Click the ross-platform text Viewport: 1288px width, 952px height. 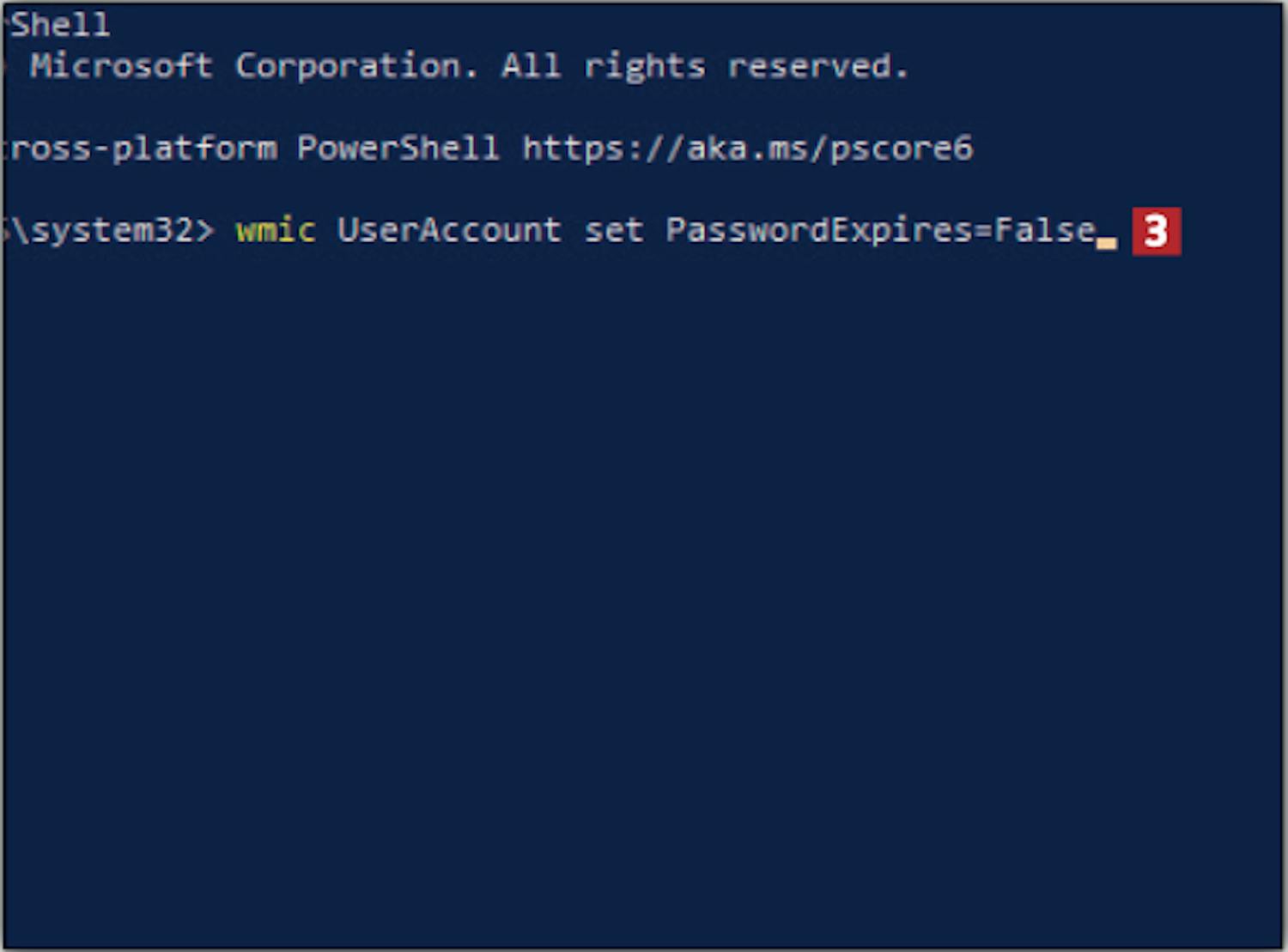tap(142, 149)
